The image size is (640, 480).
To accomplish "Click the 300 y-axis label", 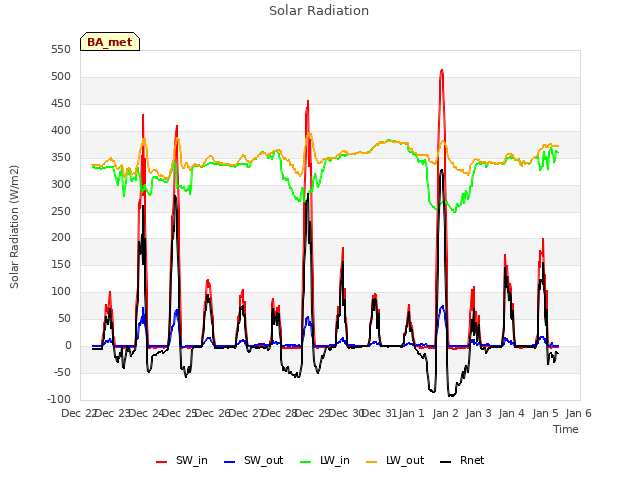I will (61, 184).
